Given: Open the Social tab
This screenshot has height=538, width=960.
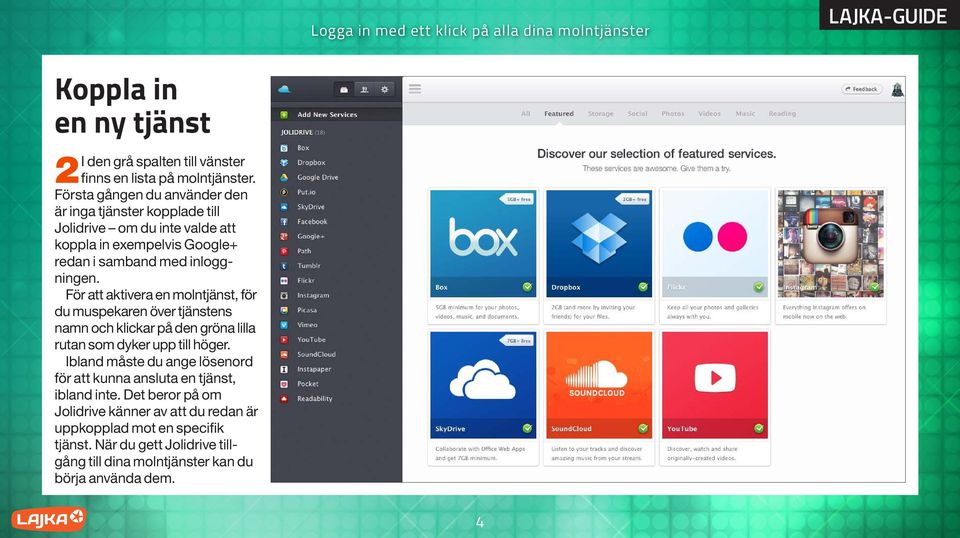Looking at the screenshot, I should pyautogui.click(x=637, y=113).
